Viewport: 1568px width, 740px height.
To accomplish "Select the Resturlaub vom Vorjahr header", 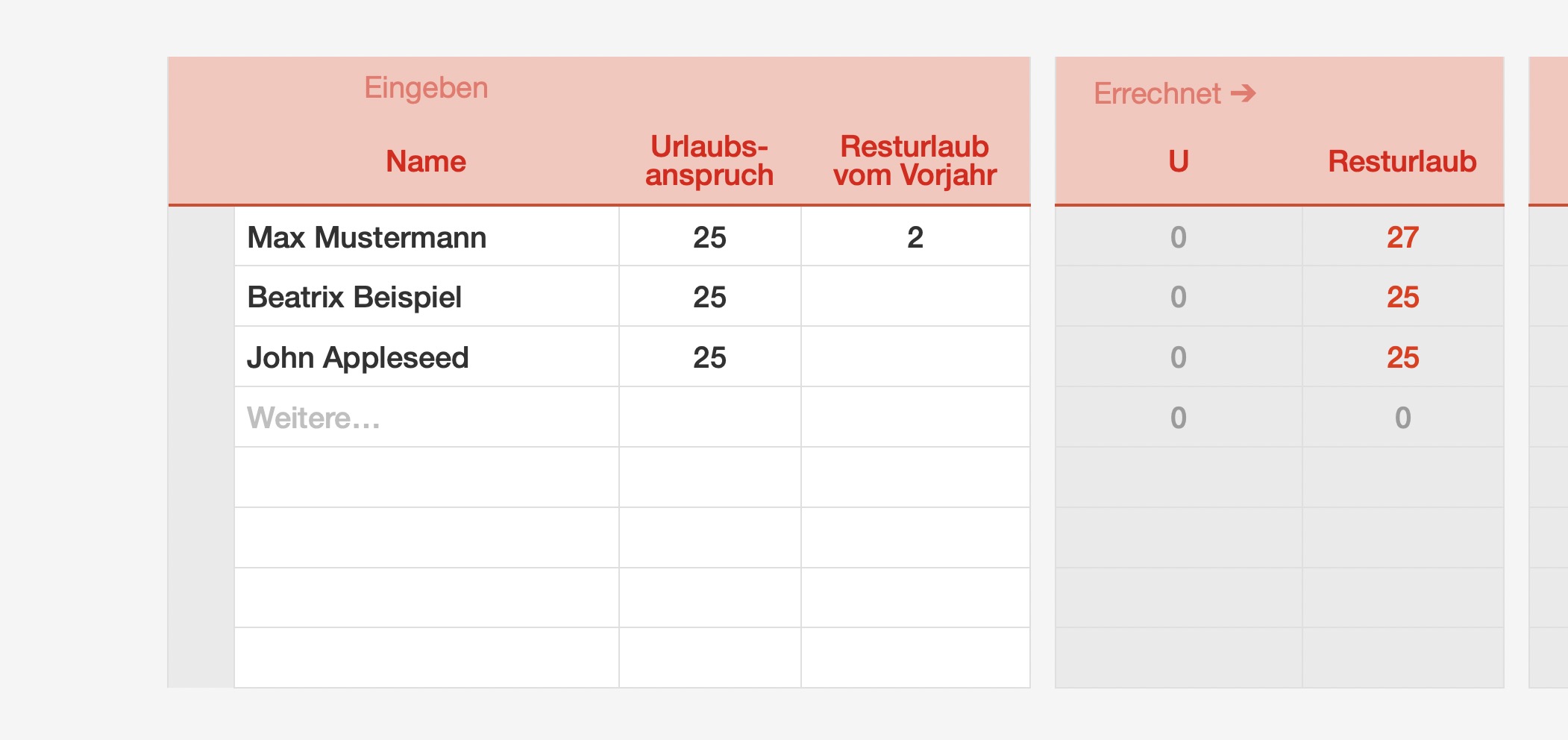I will 915,161.
